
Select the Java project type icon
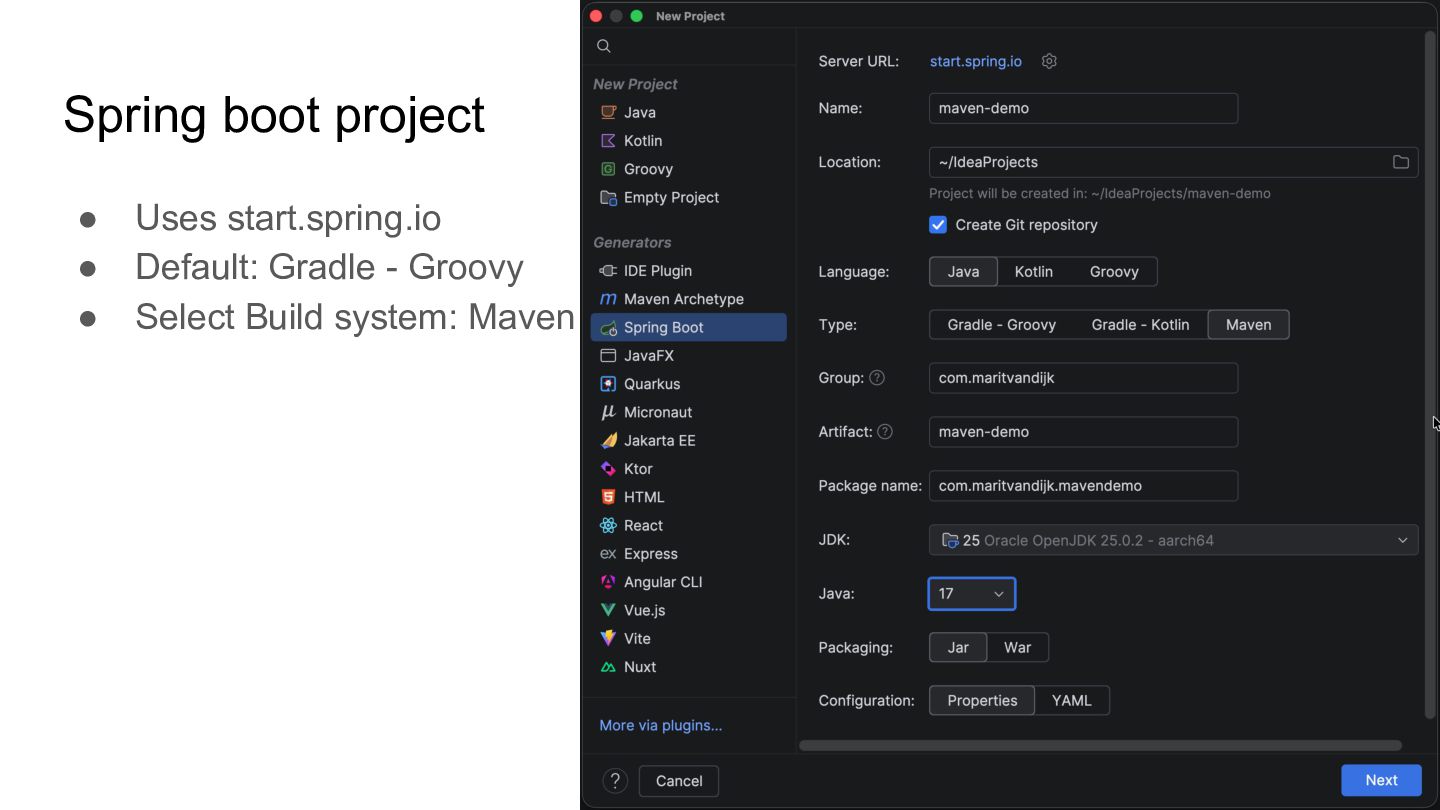click(x=608, y=113)
